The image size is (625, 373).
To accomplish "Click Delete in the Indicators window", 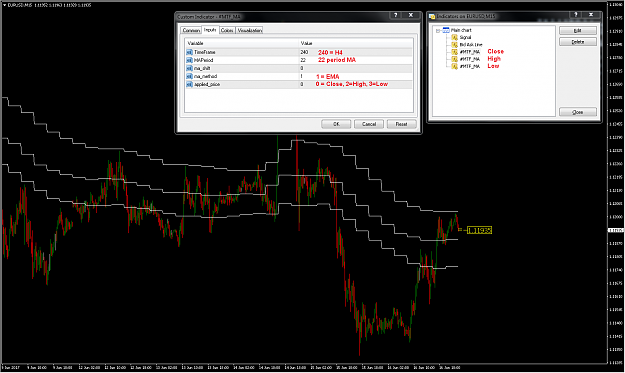I will (578, 42).
